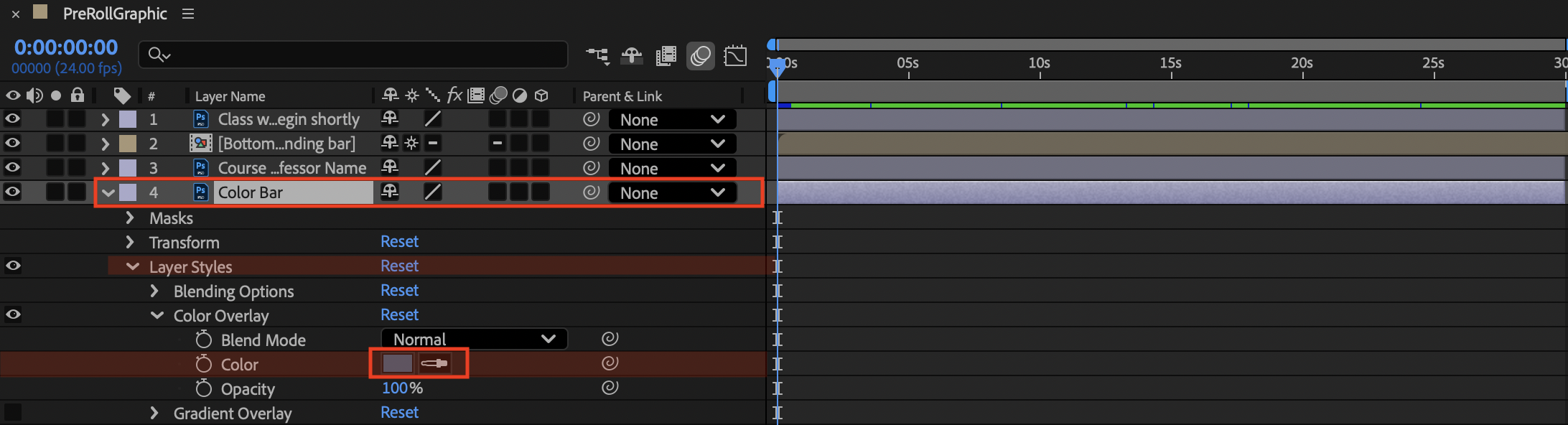This screenshot has width=1568, height=425.
Task: Hide the Color Bar layer
Action: coord(13,192)
